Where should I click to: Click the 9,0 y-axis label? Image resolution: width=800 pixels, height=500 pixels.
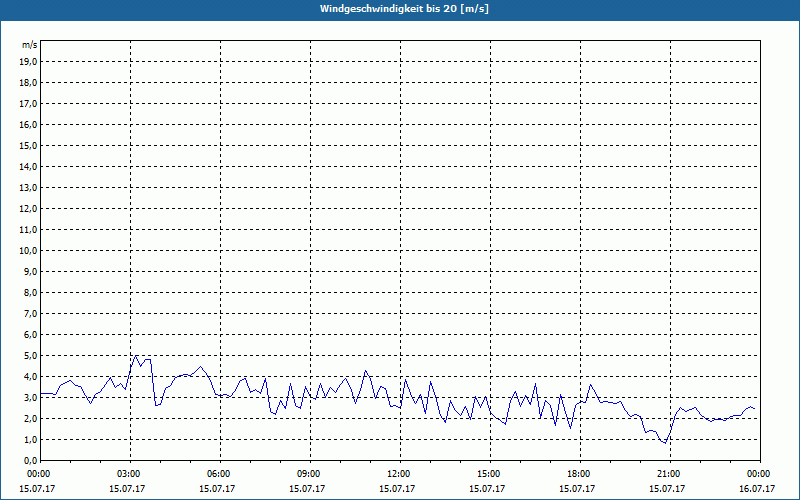coord(30,271)
